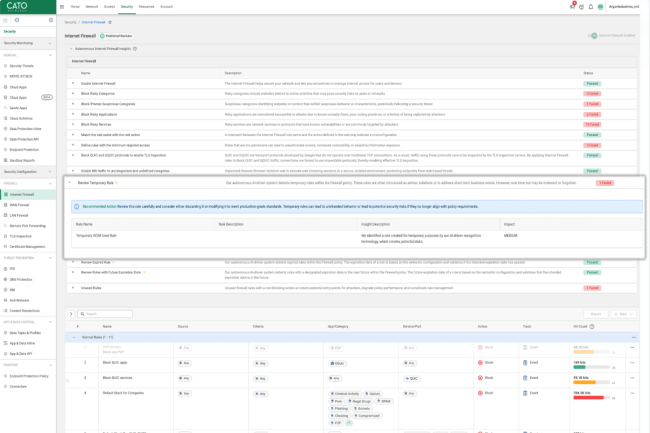The width and height of the screenshot is (650, 433).
Task: Expand the Block Risky Categories row
Action: click(x=73, y=94)
